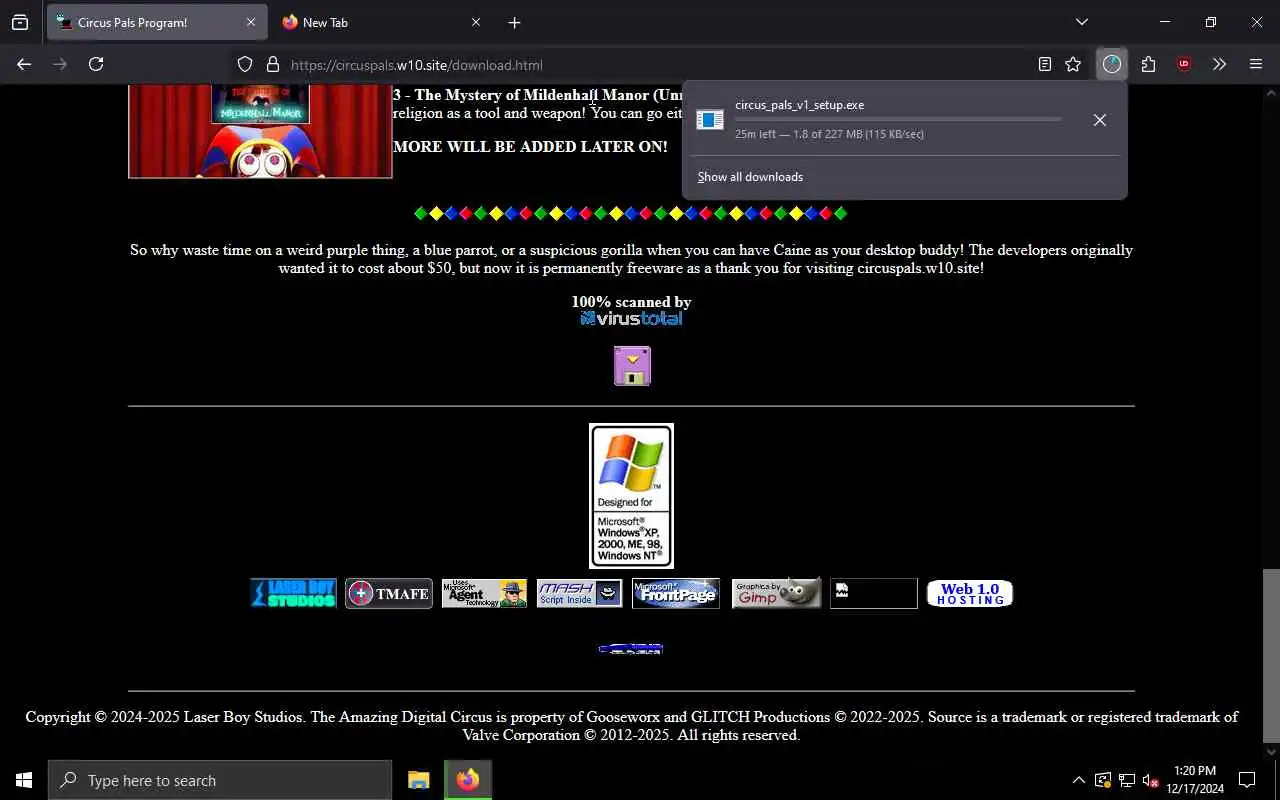Open Firefox View button
Screen dimensions: 1280x800
click(x=20, y=22)
